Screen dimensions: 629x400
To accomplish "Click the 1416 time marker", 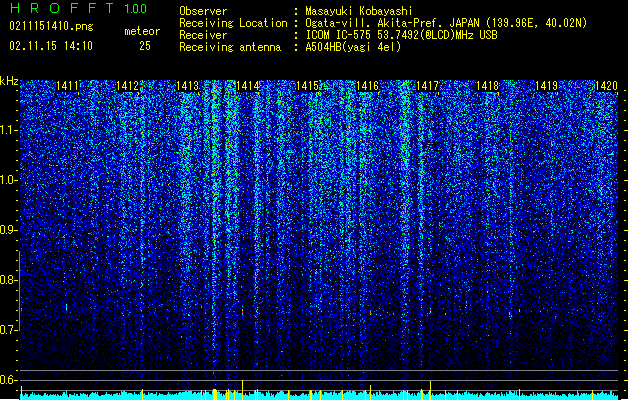I will pyautogui.click(x=367, y=86).
